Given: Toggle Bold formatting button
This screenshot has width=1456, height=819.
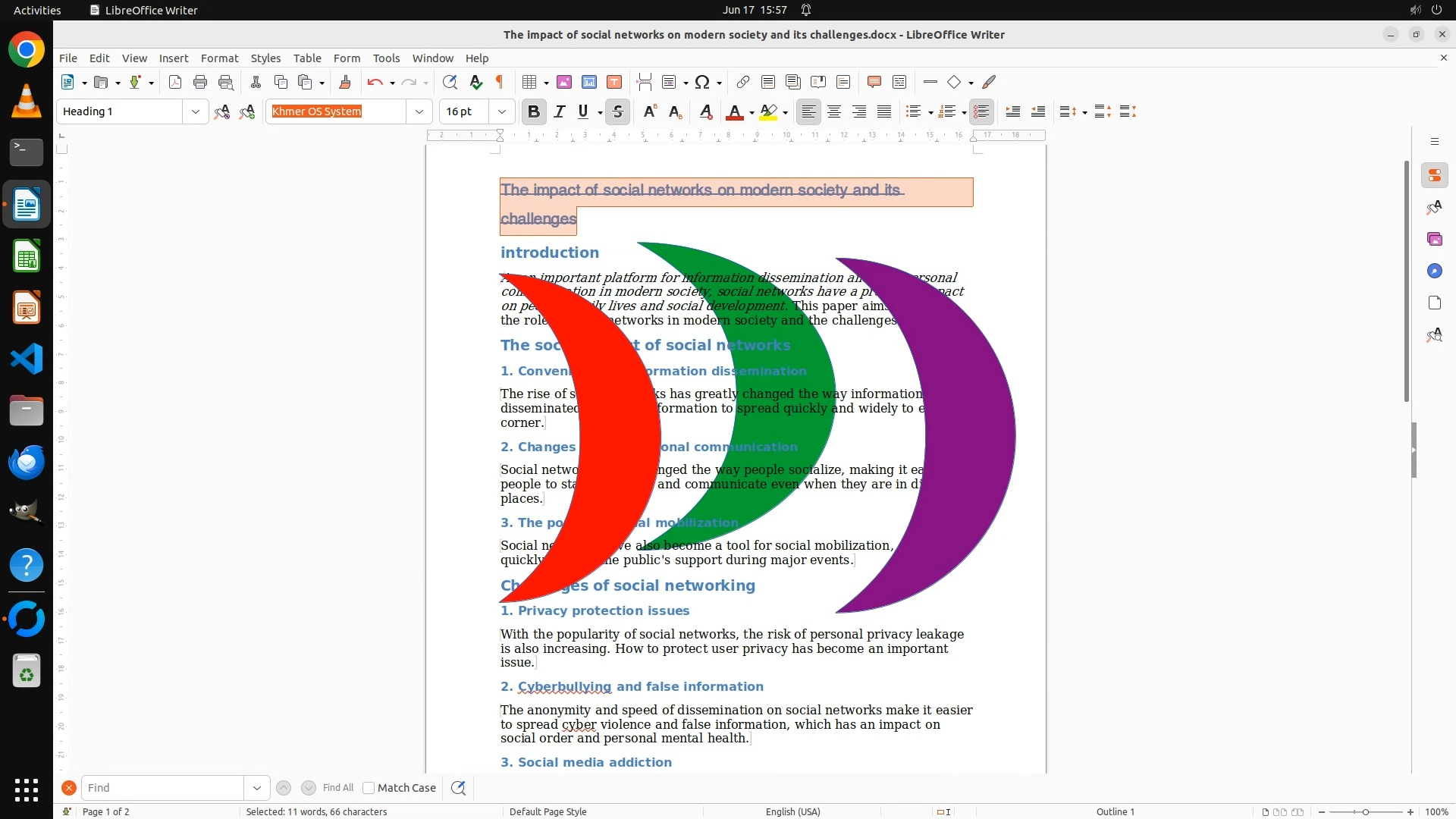Looking at the screenshot, I should pyautogui.click(x=534, y=111).
